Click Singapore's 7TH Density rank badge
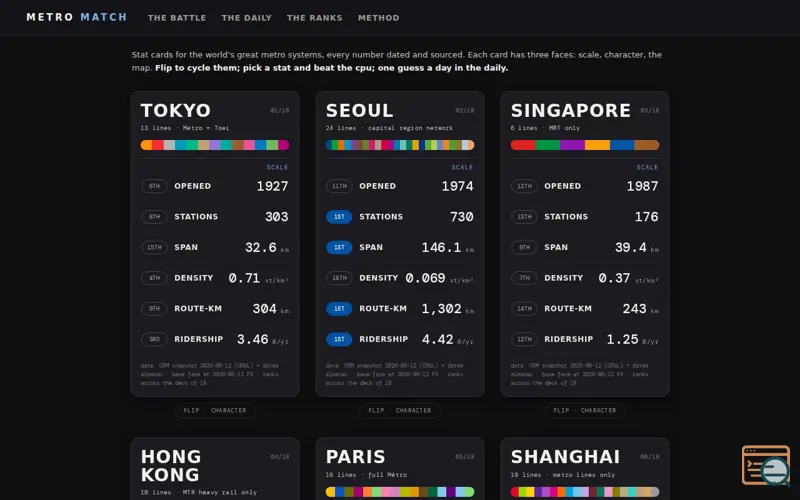The image size is (800, 500). (x=524, y=278)
